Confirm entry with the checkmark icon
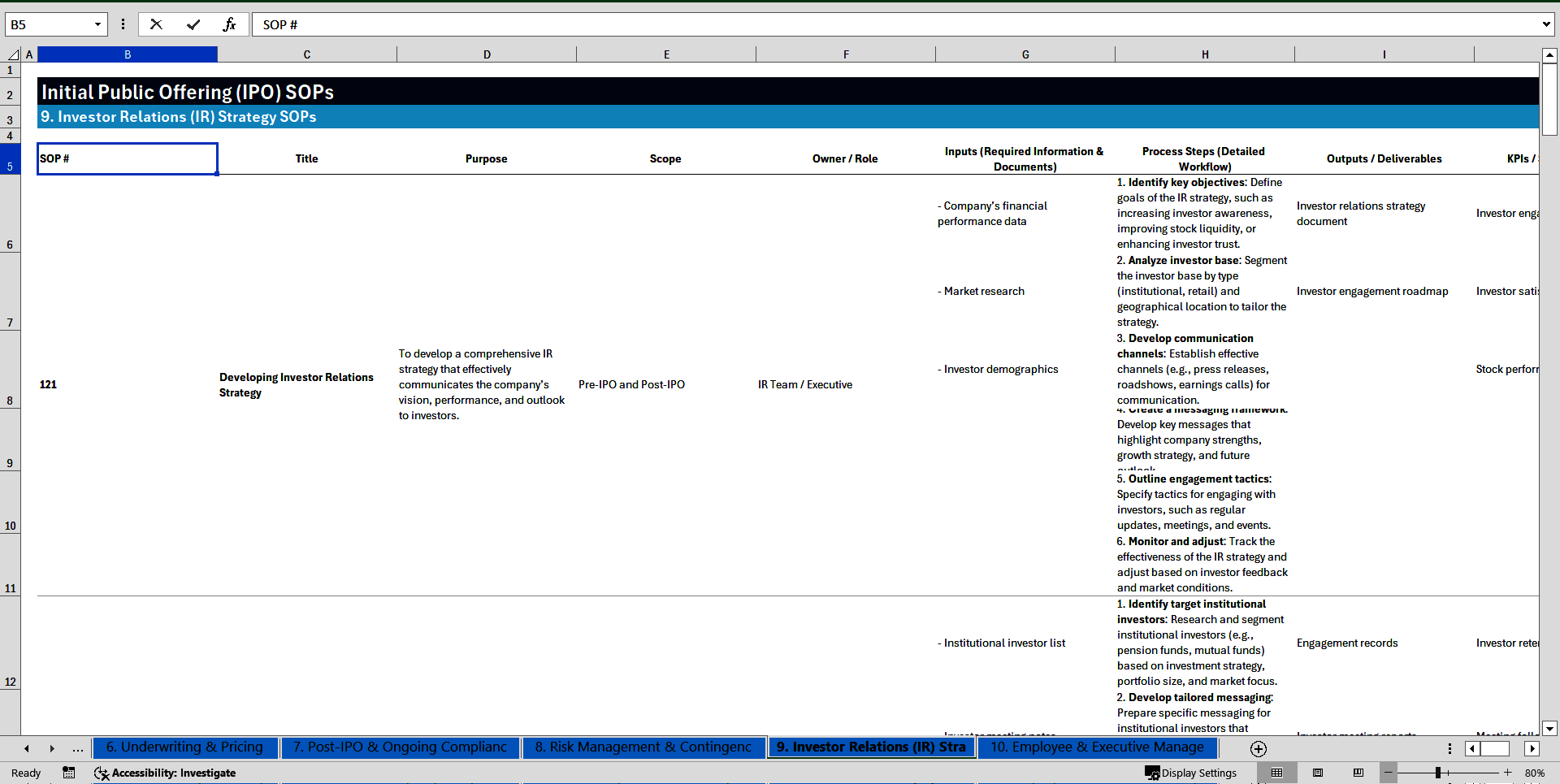The image size is (1560, 784). (193, 24)
